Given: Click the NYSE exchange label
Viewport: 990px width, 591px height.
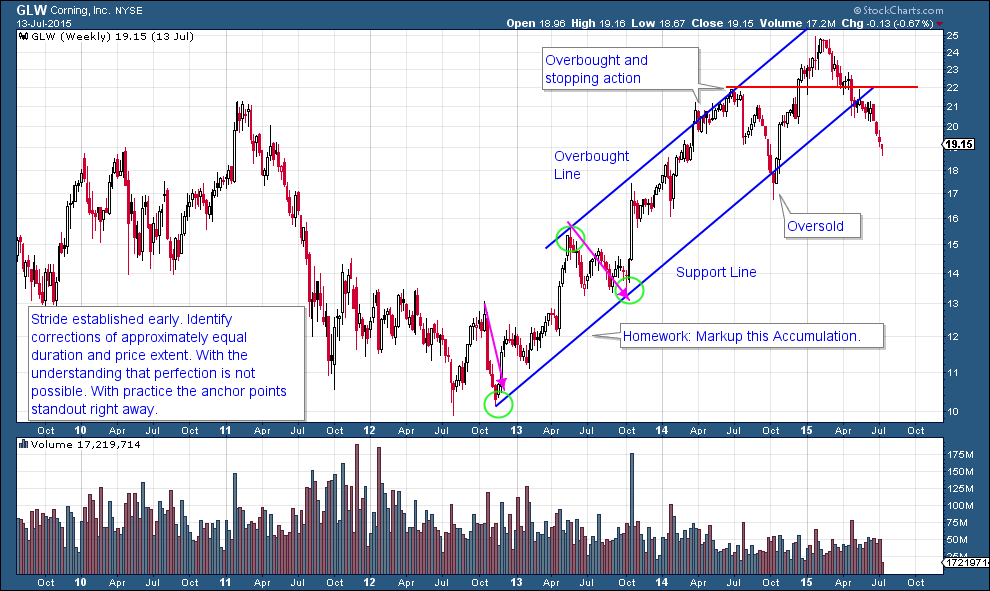Looking at the screenshot, I should (x=129, y=11).
